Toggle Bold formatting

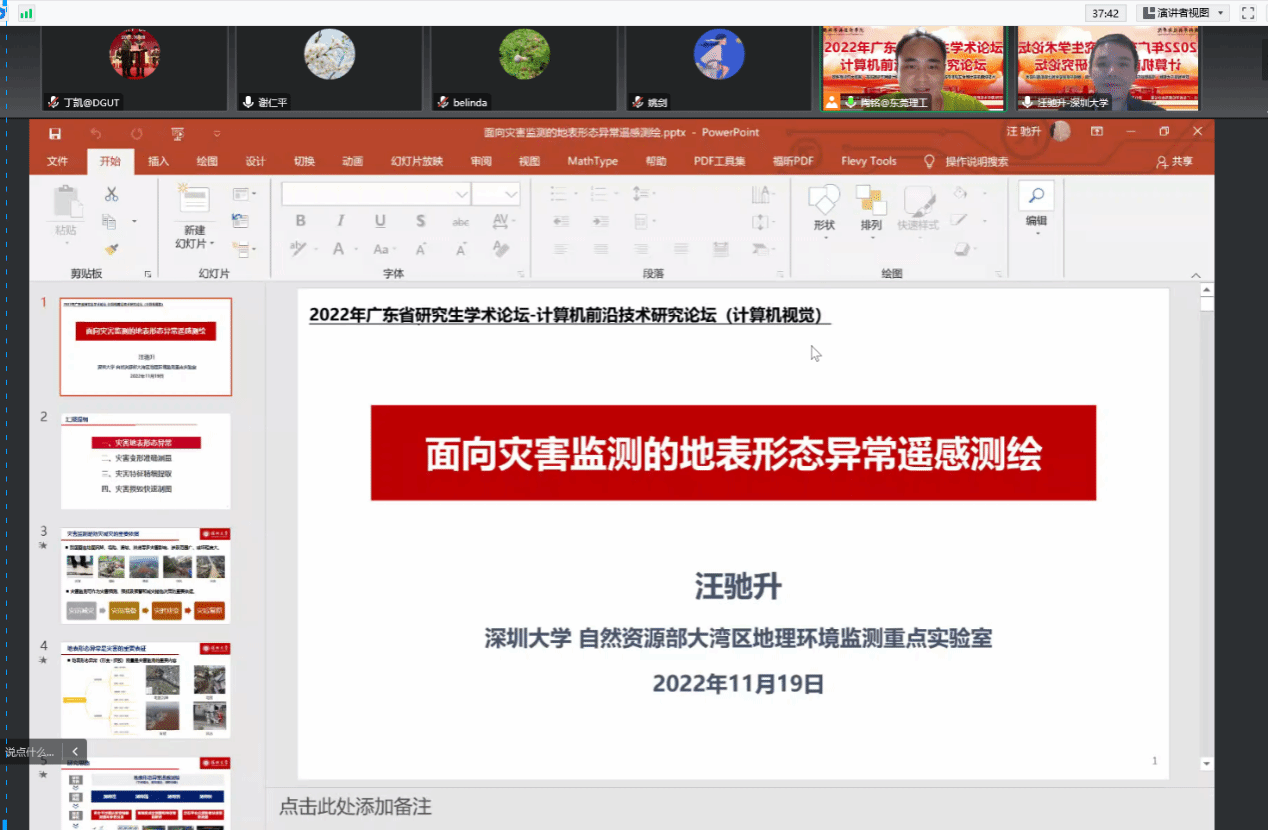click(x=300, y=221)
